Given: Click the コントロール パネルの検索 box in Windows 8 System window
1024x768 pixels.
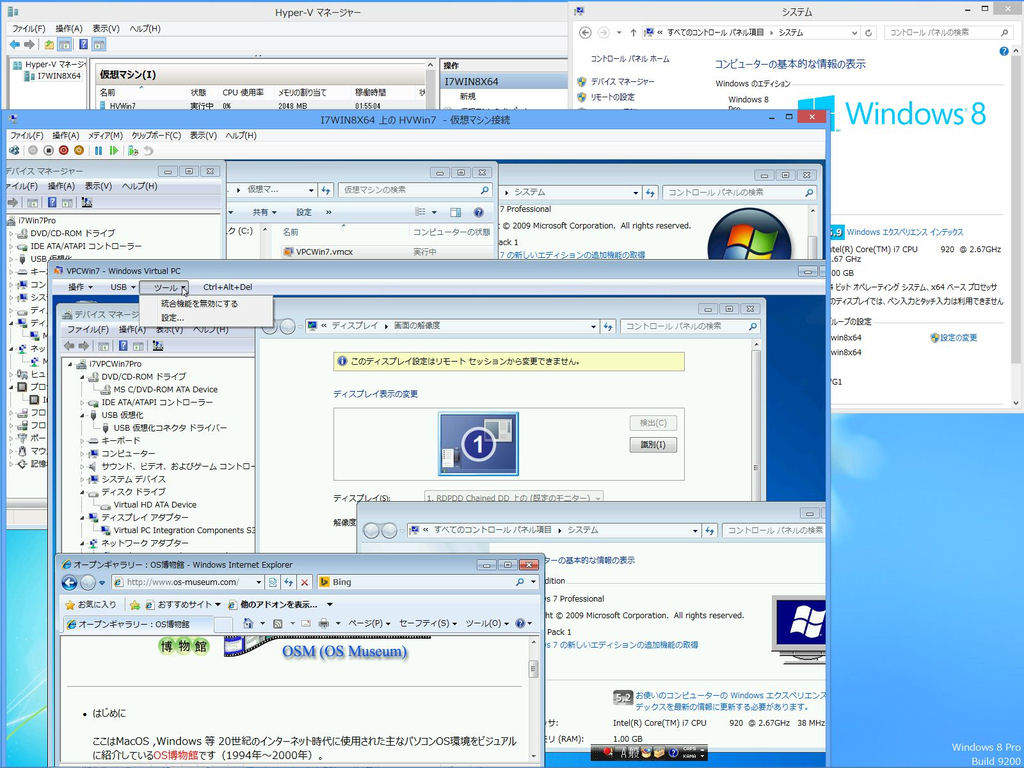Looking at the screenshot, I should pyautogui.click(x=948, y=33).
